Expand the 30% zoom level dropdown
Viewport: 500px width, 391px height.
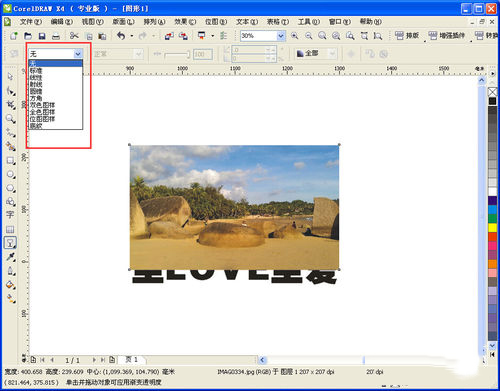281,36
